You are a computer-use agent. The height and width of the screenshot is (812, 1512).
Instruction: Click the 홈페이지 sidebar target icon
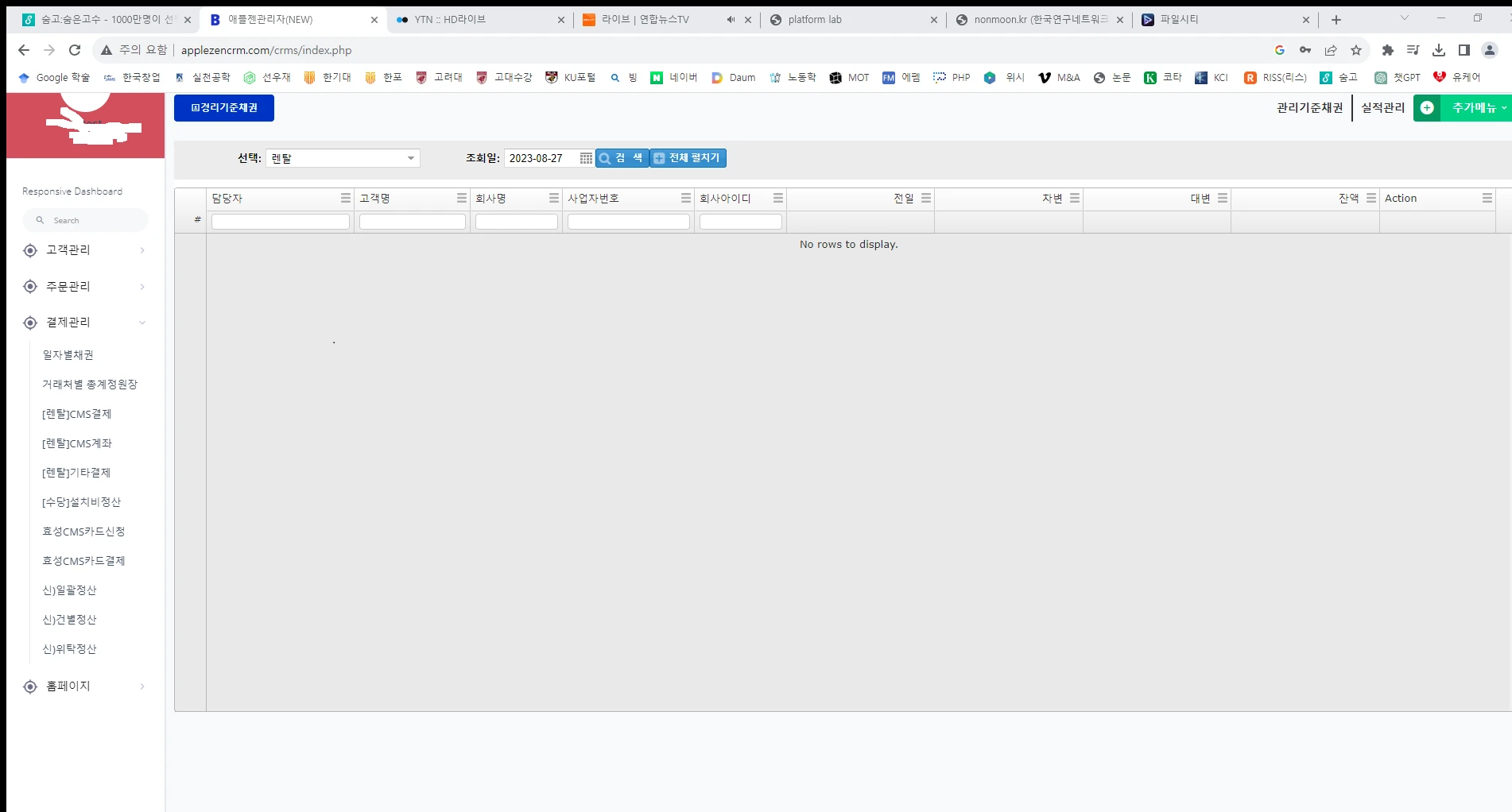coord(30,686)
